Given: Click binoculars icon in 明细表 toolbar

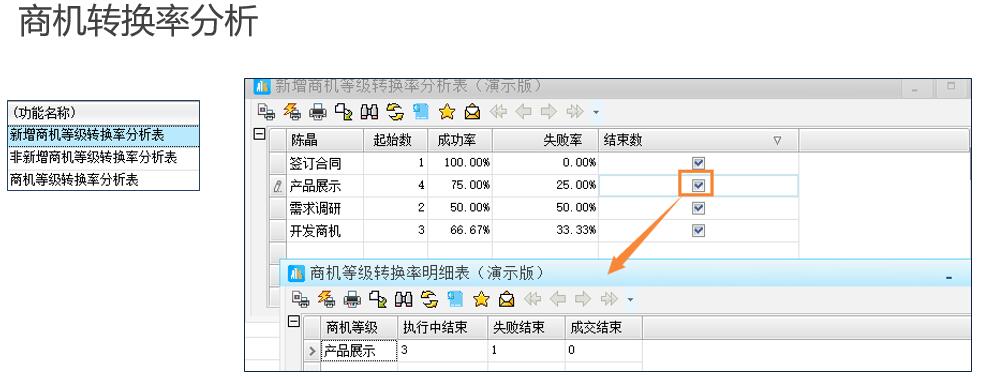Looking at the screenshot, I should click(403, 298).
